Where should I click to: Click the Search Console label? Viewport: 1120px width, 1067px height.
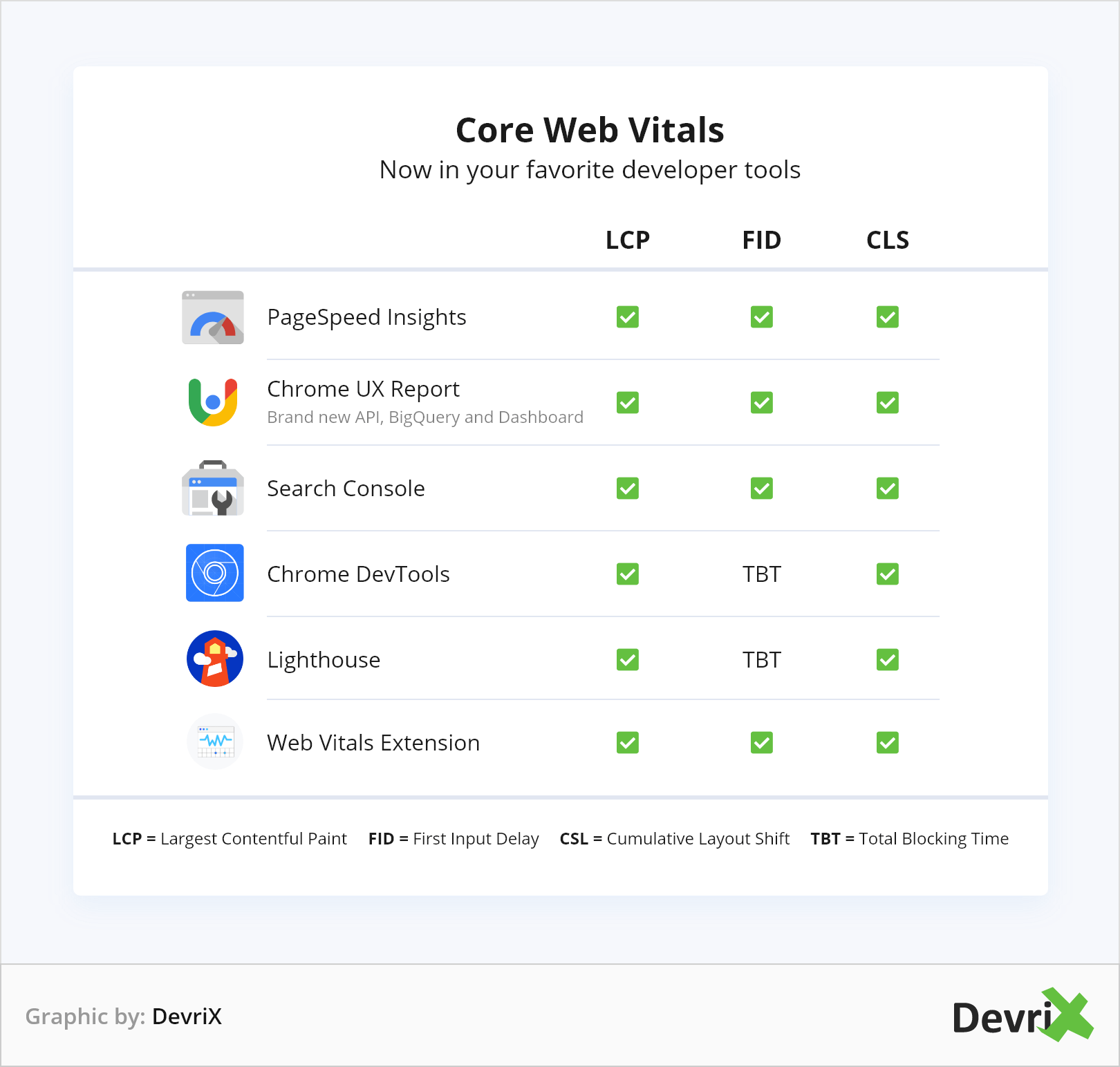(346, 489)
